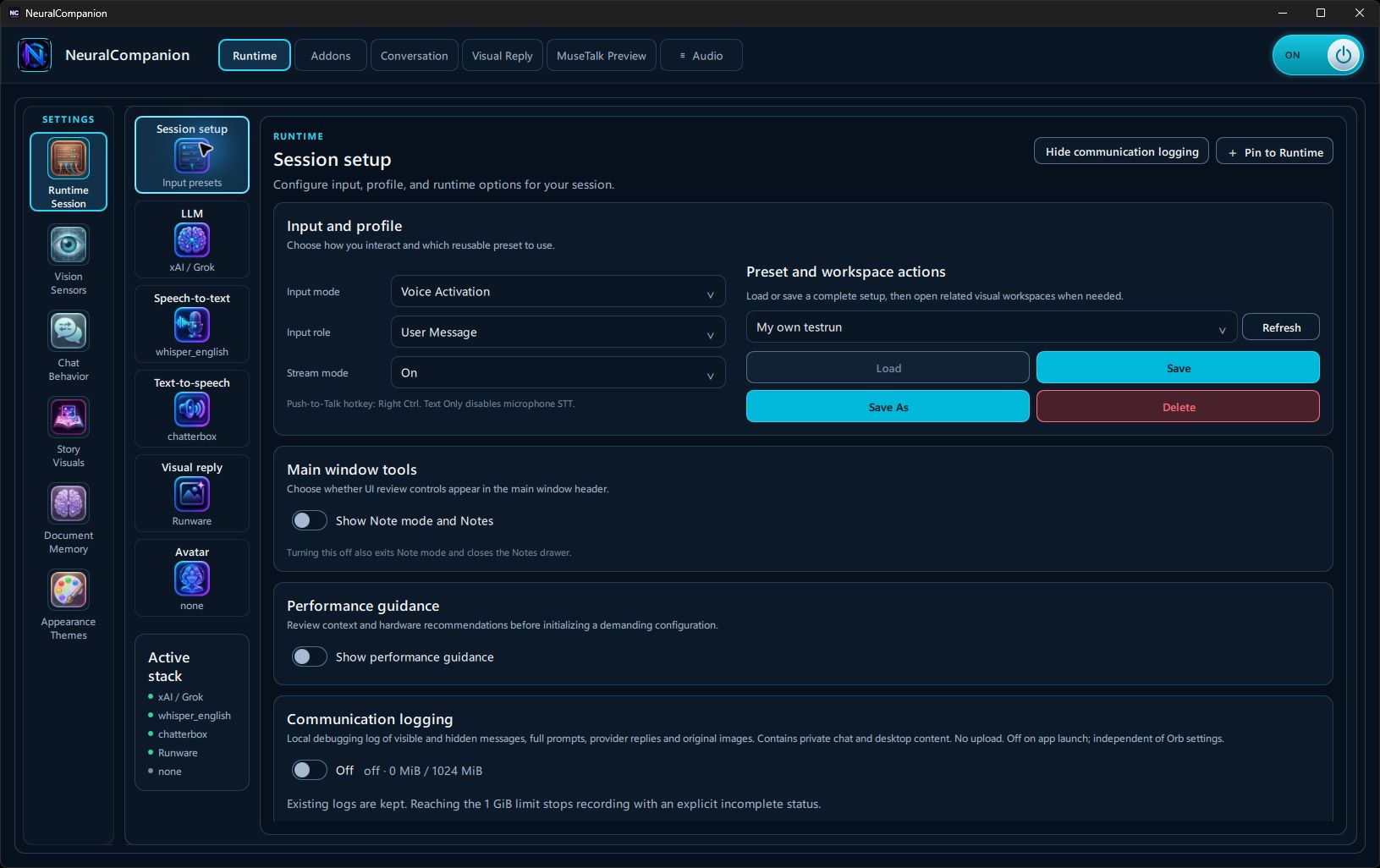Click whisper_english in Active stack list
This screenshot has width=1380, height=868.
tap(194, 716)
